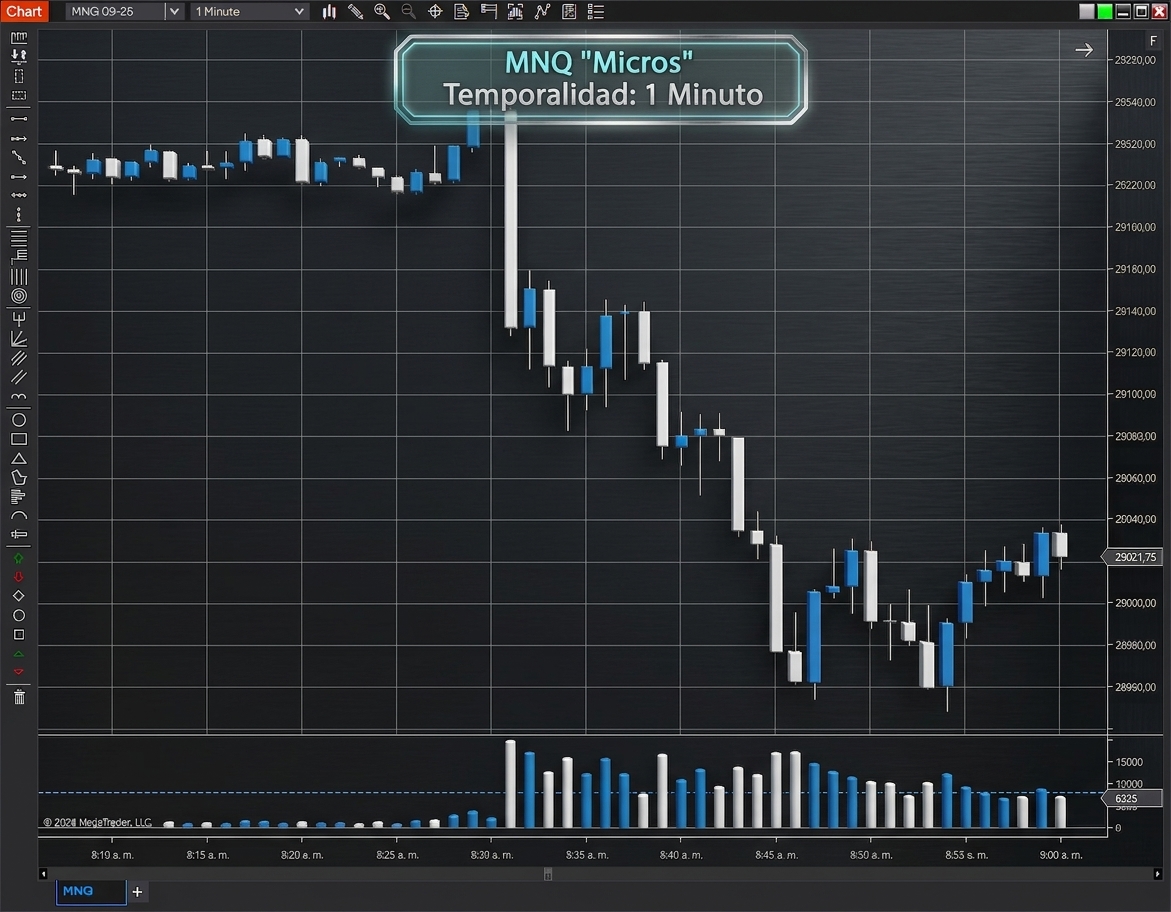Click the 8:10 a. m. time label
Viewport: 1171px width, 912px height.
112,854
